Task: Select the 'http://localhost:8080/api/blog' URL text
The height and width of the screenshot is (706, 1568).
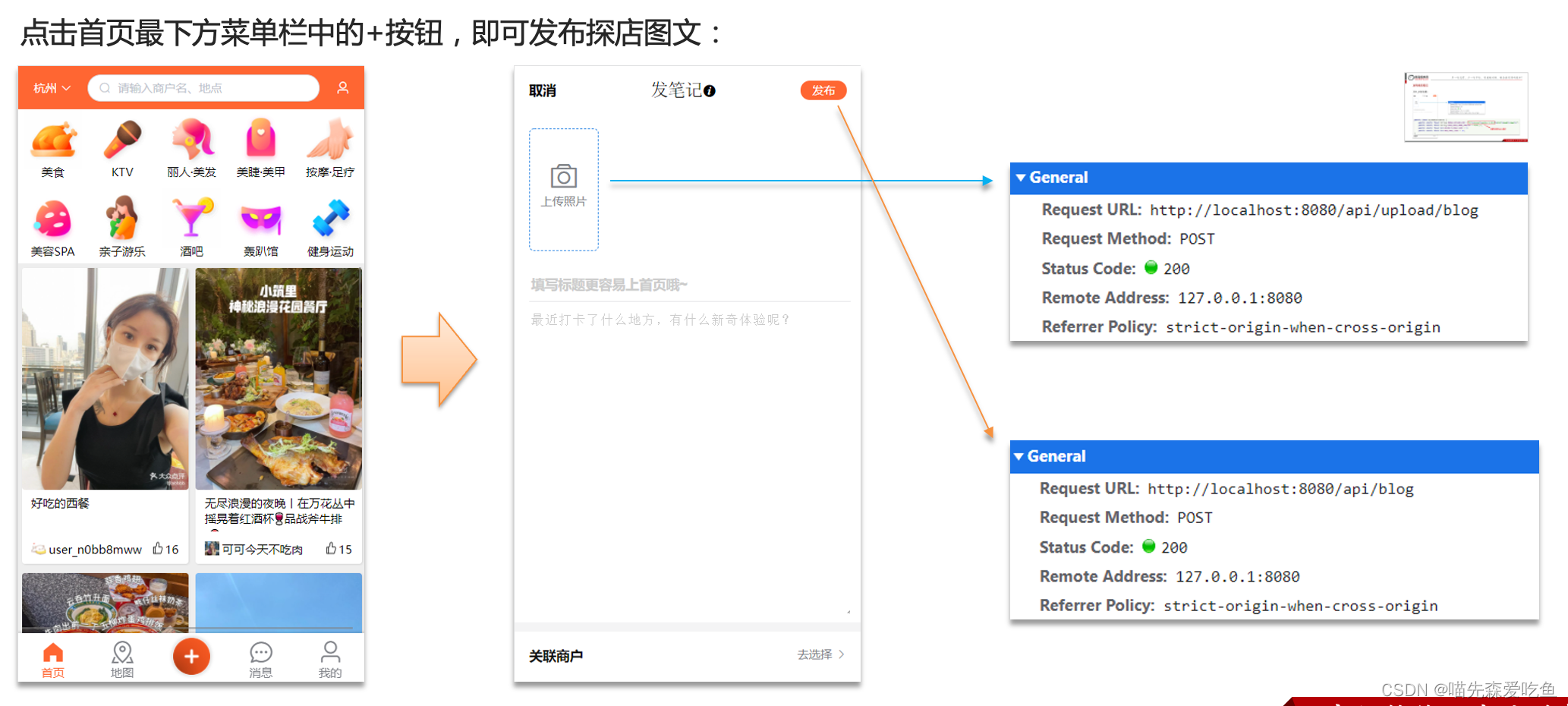Action: (x=1280, y=489)
